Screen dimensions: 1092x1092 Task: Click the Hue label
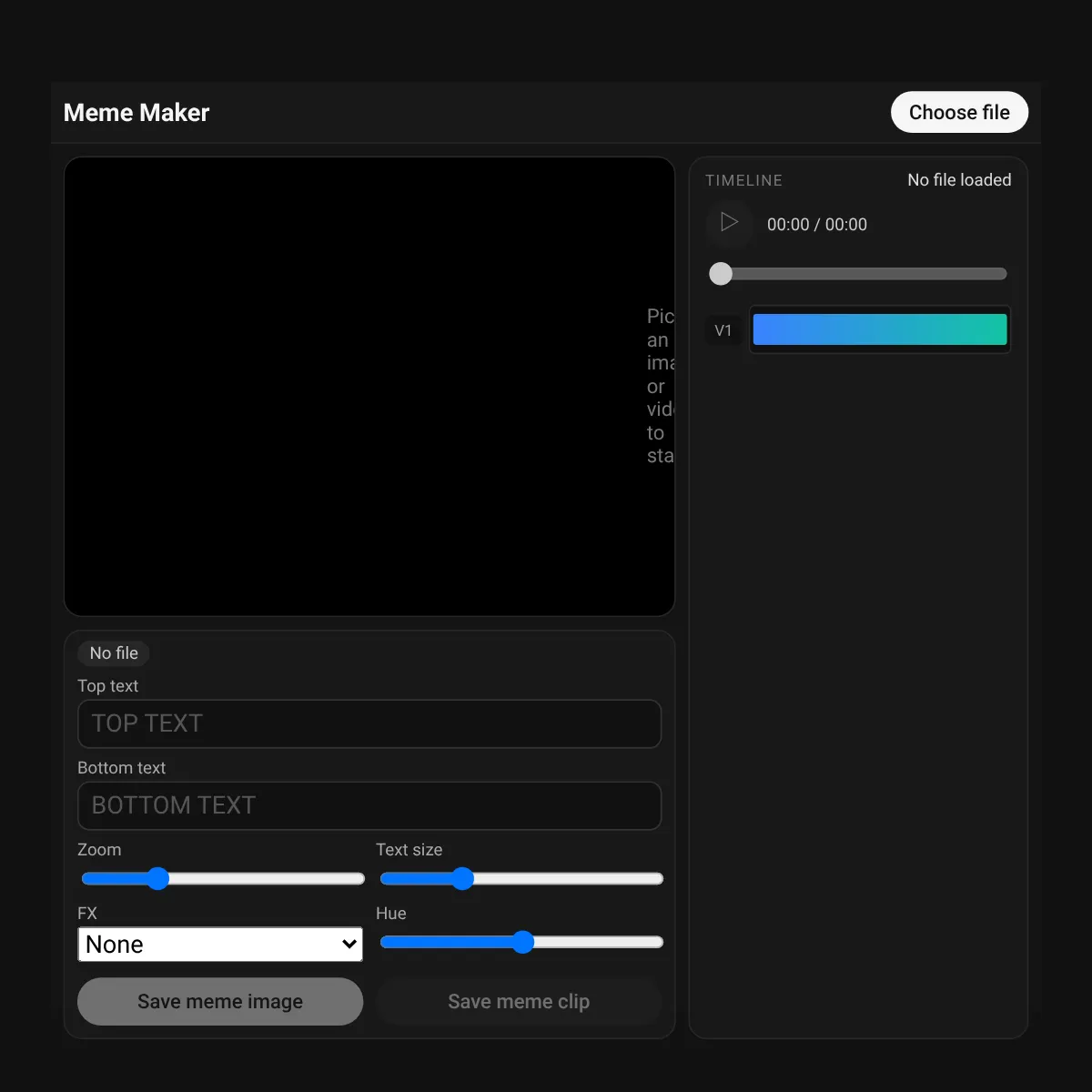pos(390,914)
